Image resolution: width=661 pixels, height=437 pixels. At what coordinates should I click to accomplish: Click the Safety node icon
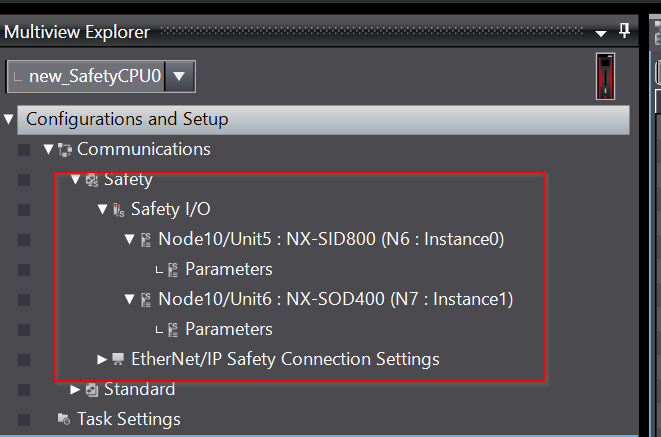(x=92, y=180)
